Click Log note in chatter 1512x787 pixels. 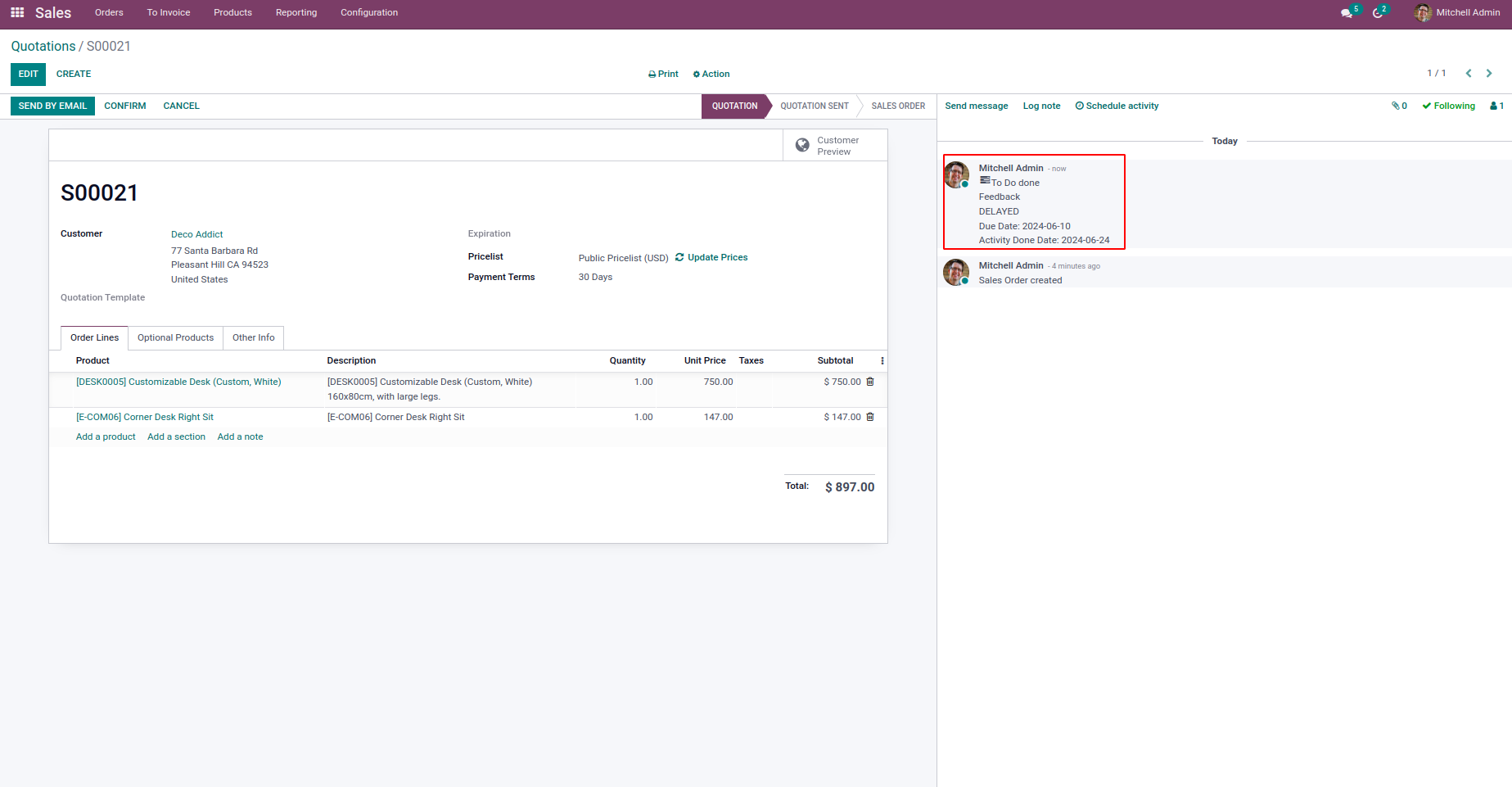tap(1041, 106)
